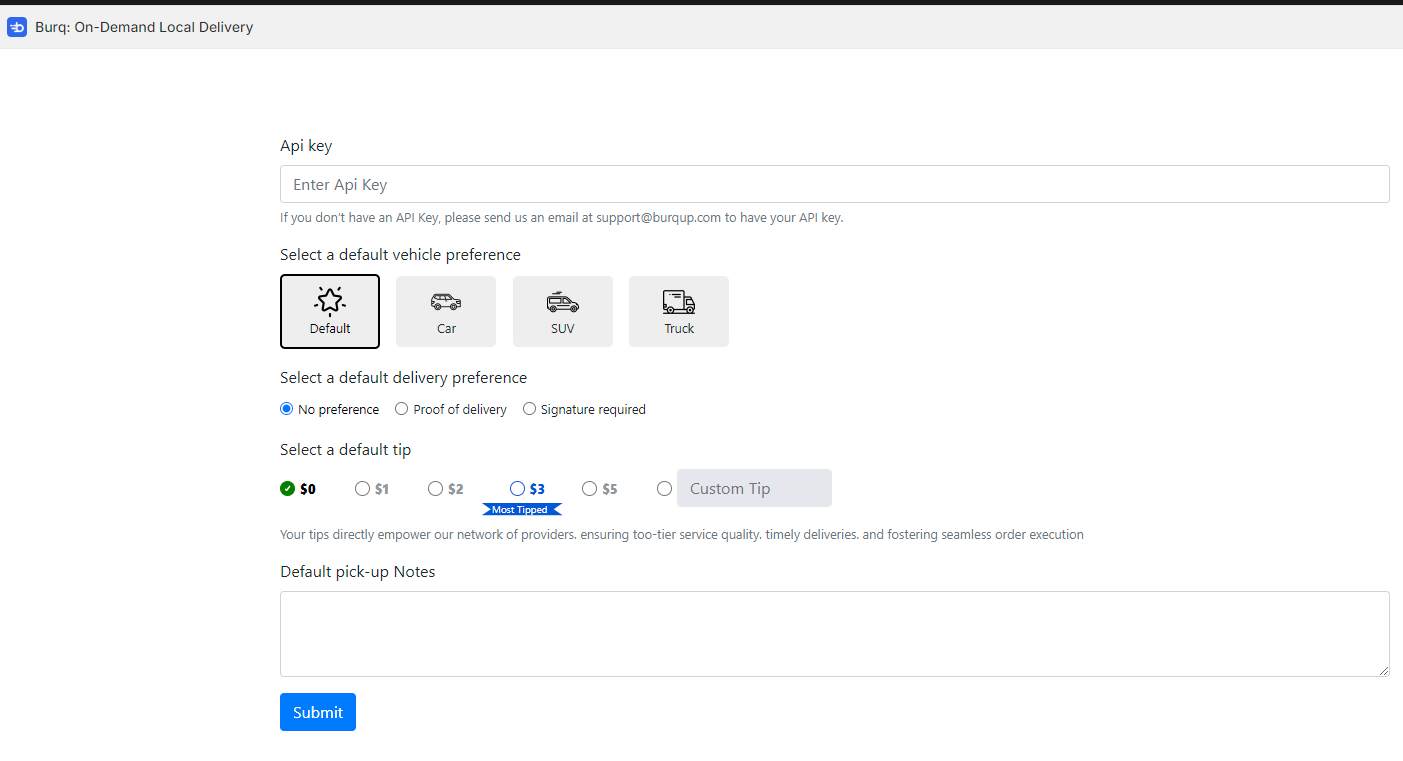Select the $1 tip radio button
Viewport: 1403px width, 761px height.
click(x=363, y=489)
